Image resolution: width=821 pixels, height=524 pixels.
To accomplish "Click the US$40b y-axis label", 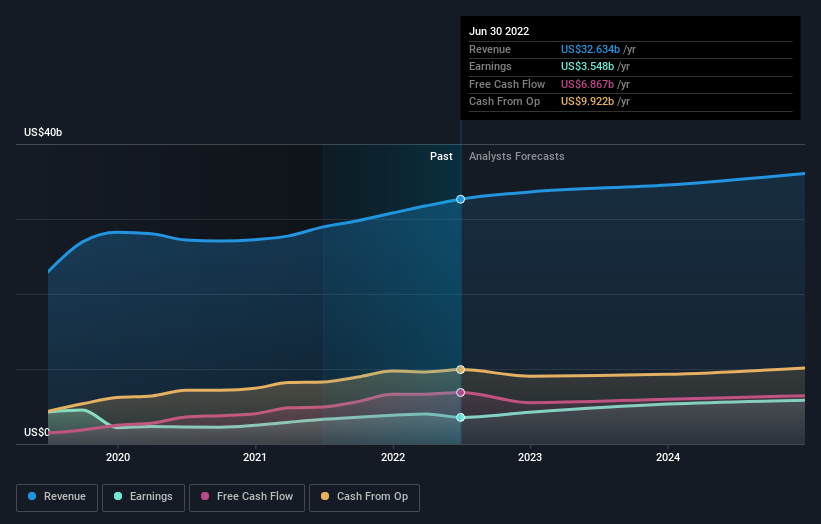I will pos(43,132).
